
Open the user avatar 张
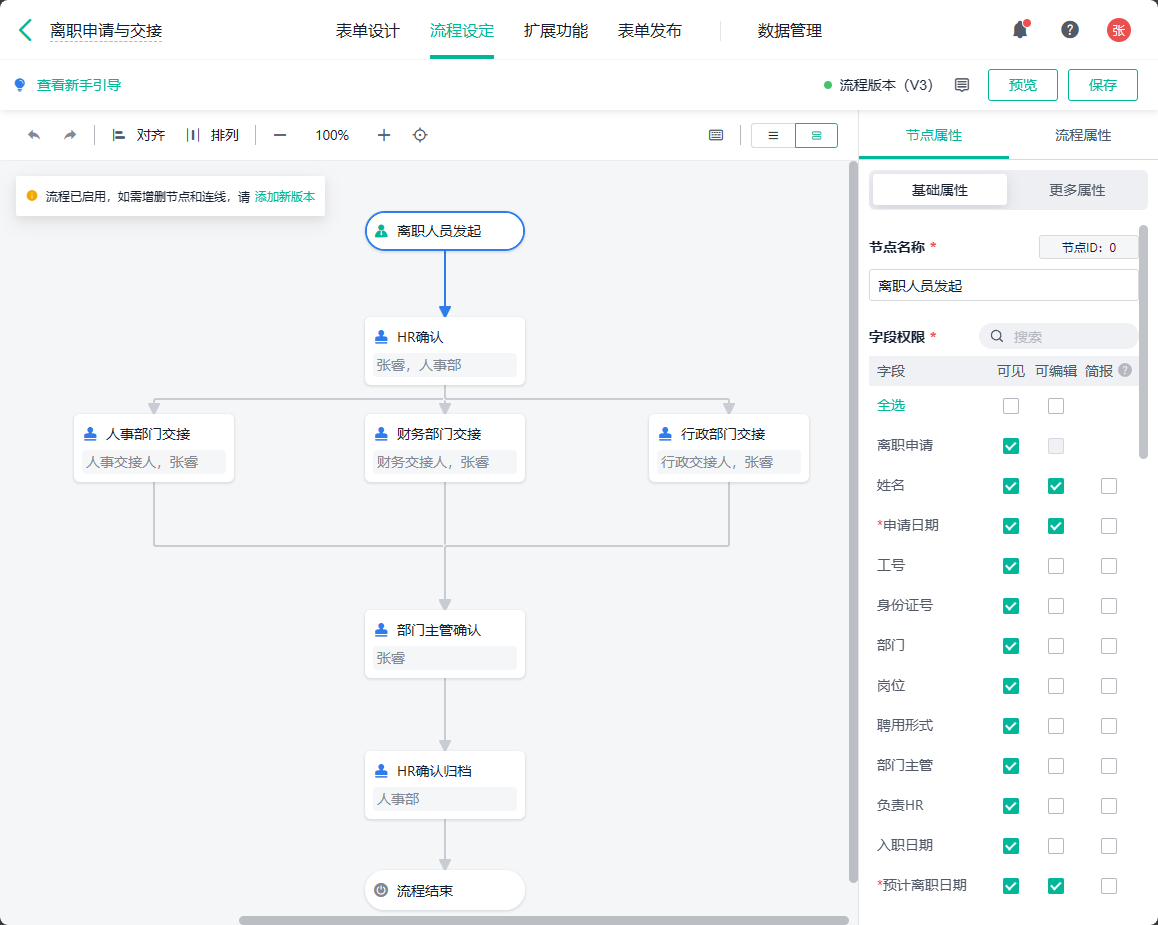click(x=1118, y=30)
